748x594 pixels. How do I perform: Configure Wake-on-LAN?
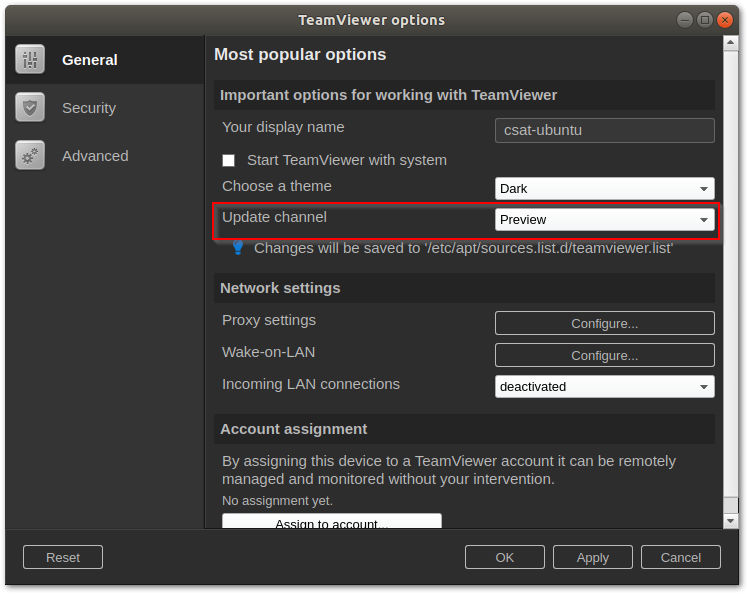click(604, 355)
